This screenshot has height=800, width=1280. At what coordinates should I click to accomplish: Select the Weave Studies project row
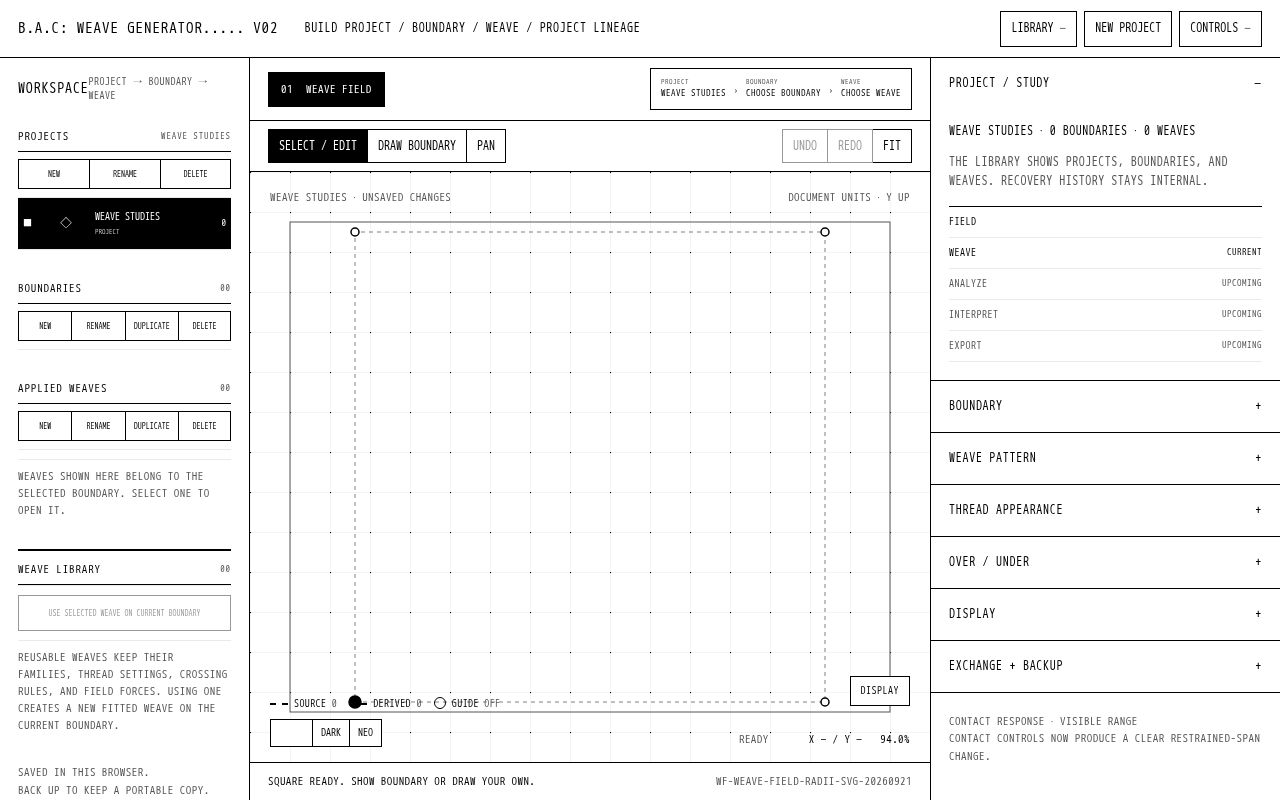click(124, 224)
